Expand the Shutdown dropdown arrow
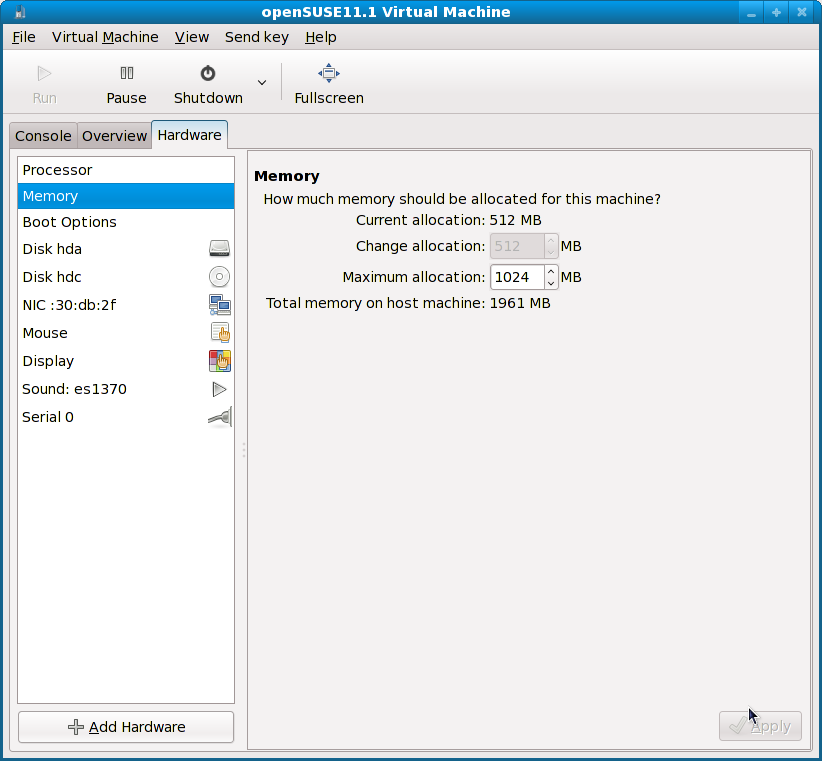Screen dimensions: 822x761 (x=262, y=83)
